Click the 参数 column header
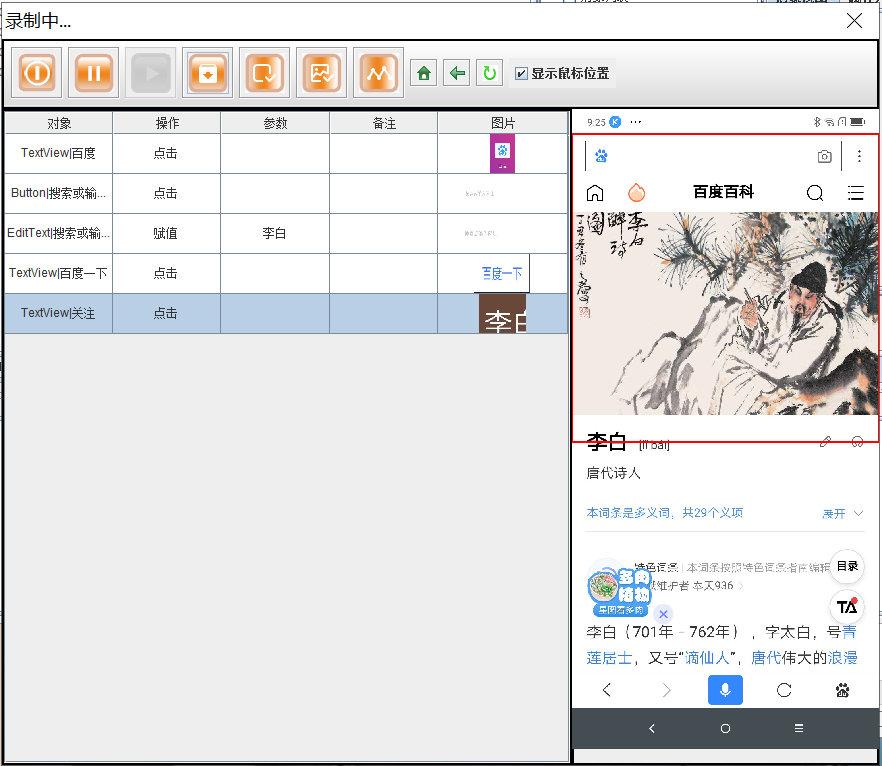Screen dimensions: 882x766 [275, 123]
